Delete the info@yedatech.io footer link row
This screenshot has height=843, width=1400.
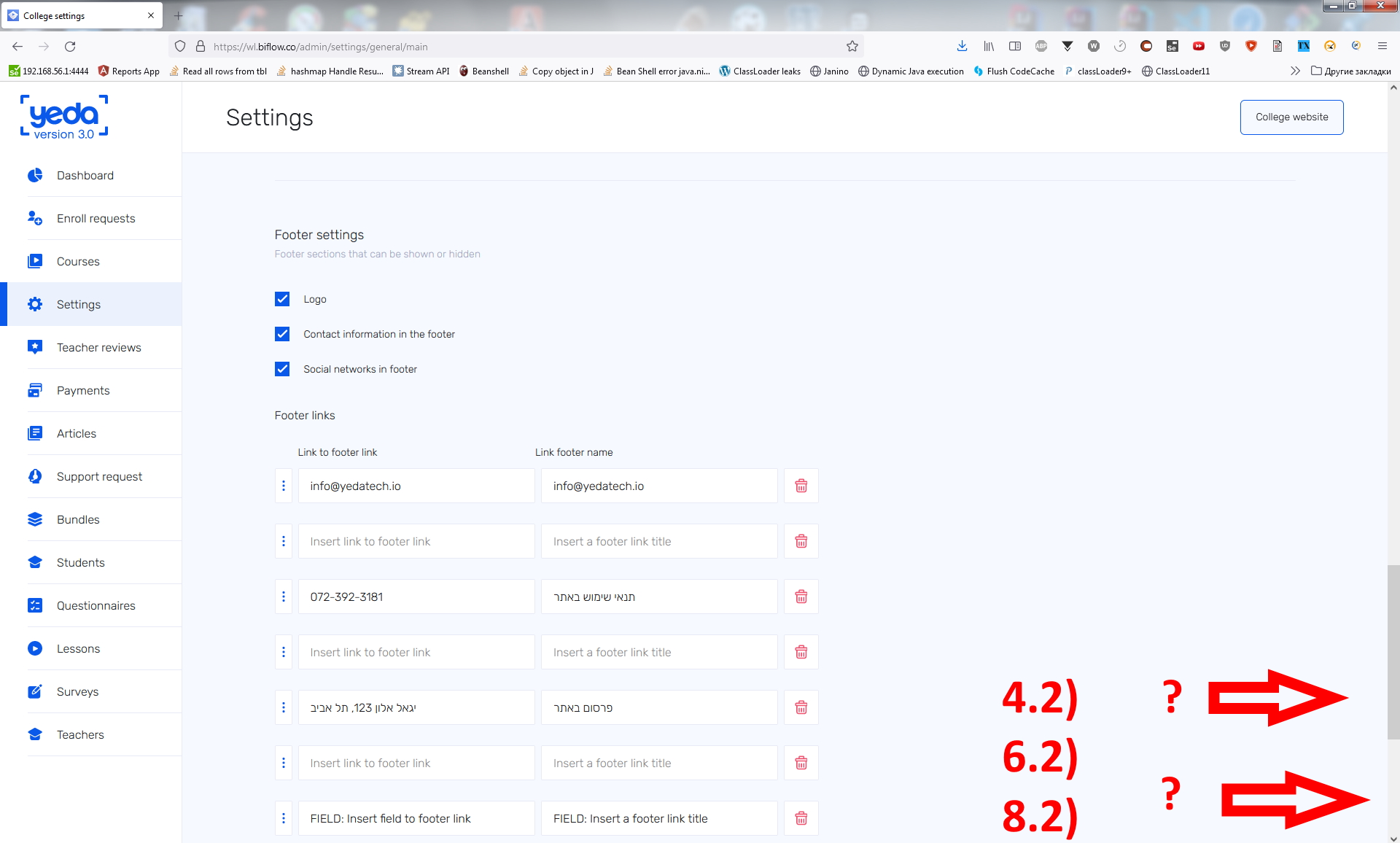[801, 486]
